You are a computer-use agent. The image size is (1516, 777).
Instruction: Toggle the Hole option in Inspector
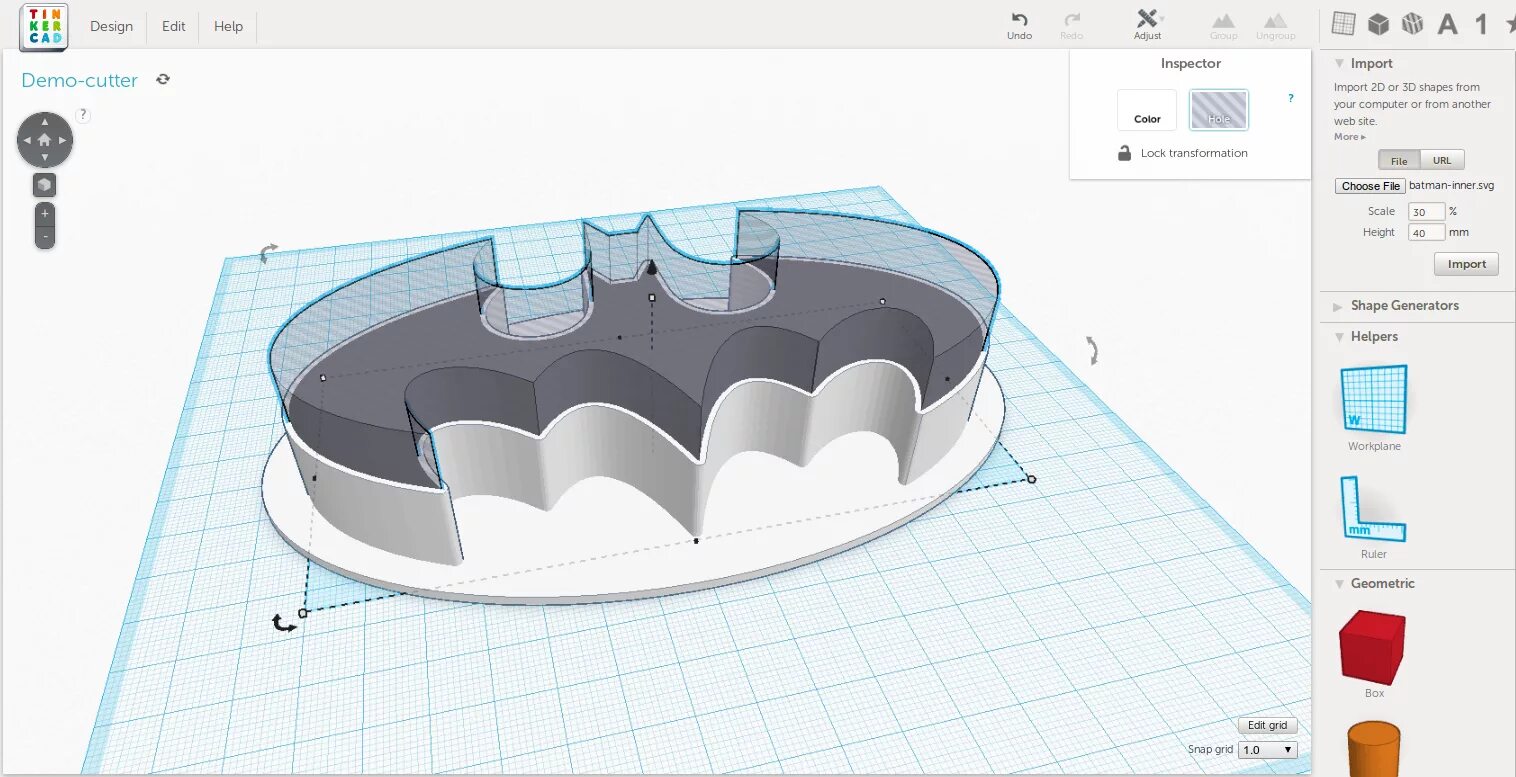(1218, 110)
